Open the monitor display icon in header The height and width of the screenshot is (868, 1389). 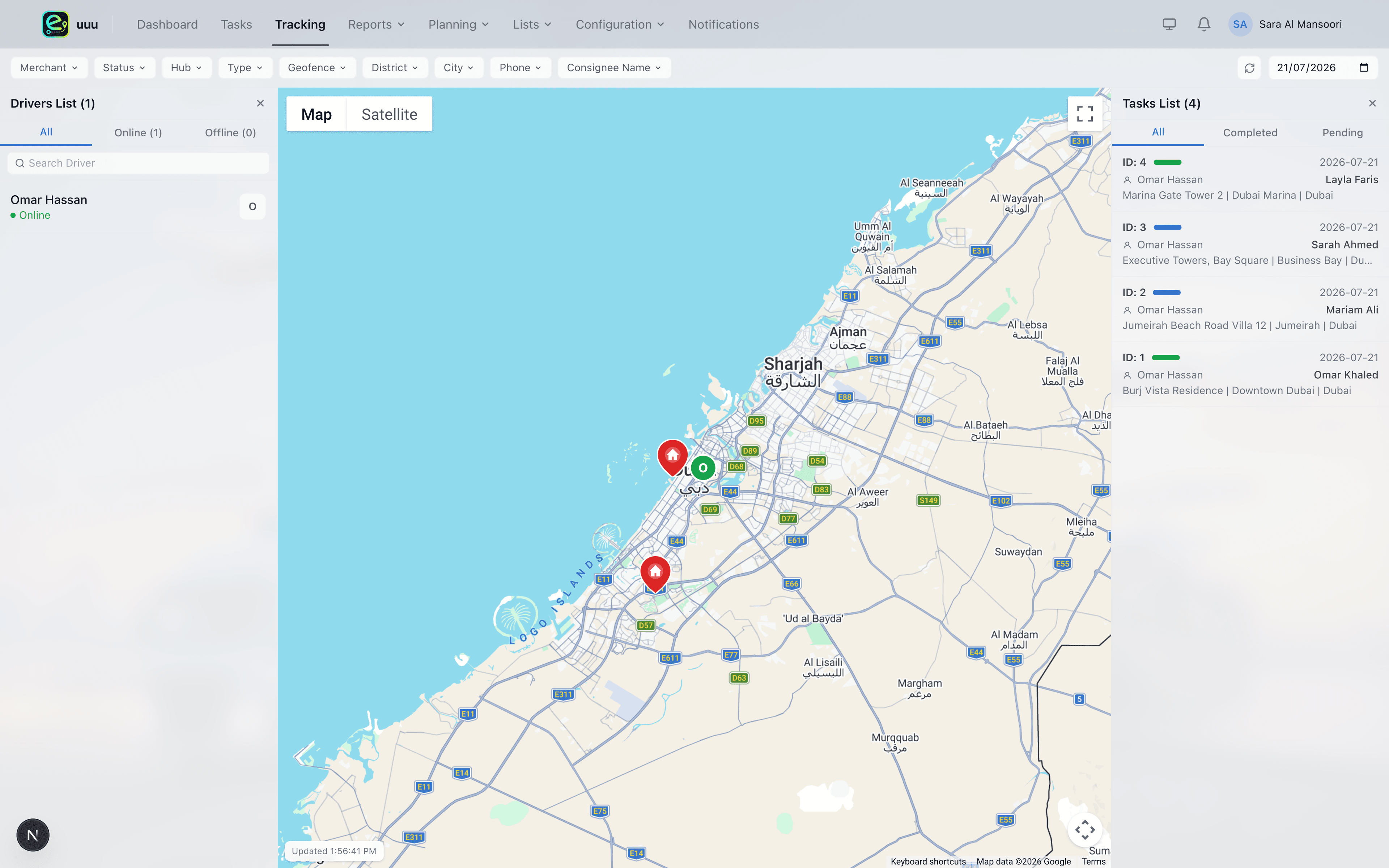click(x=1169, y=24)
